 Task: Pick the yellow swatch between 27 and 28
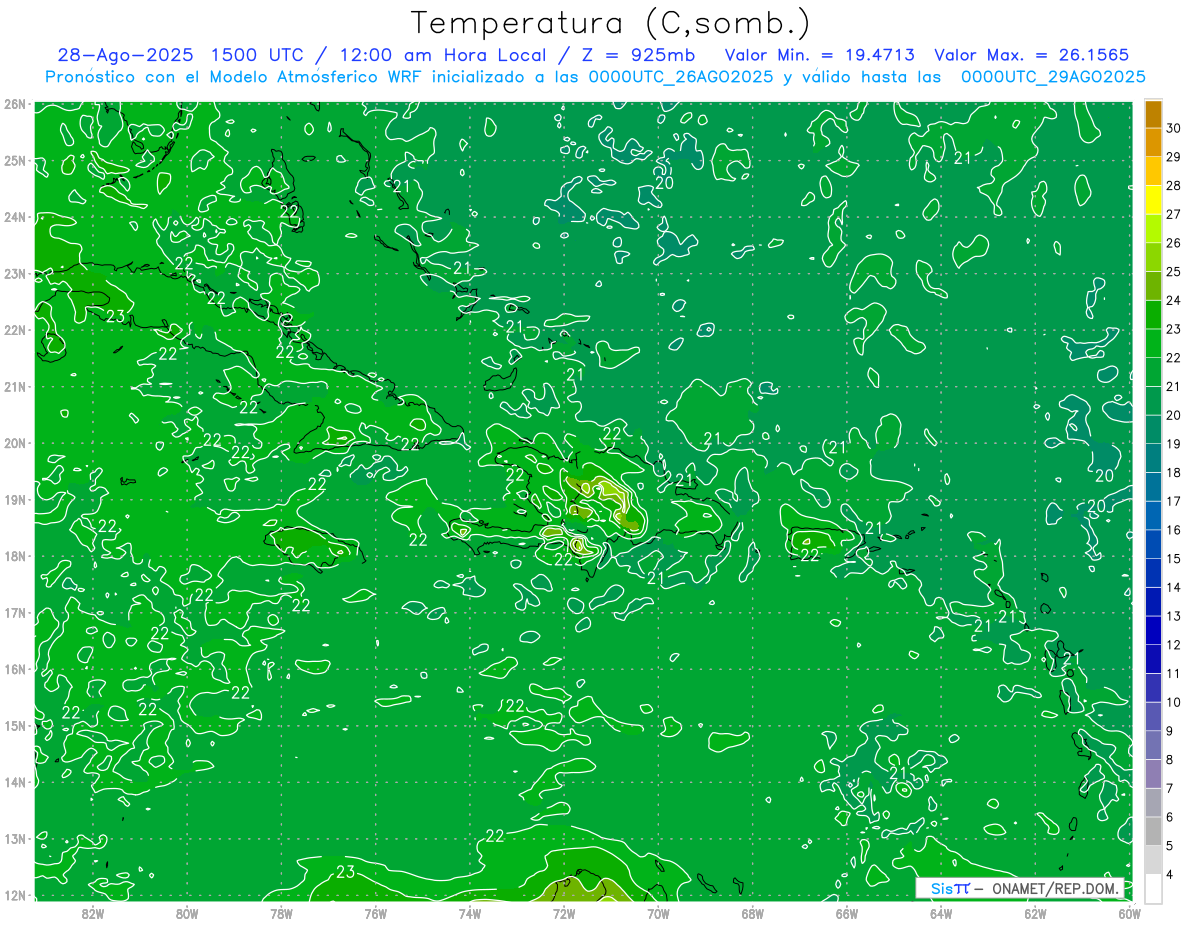click(x=1153, y=200)
